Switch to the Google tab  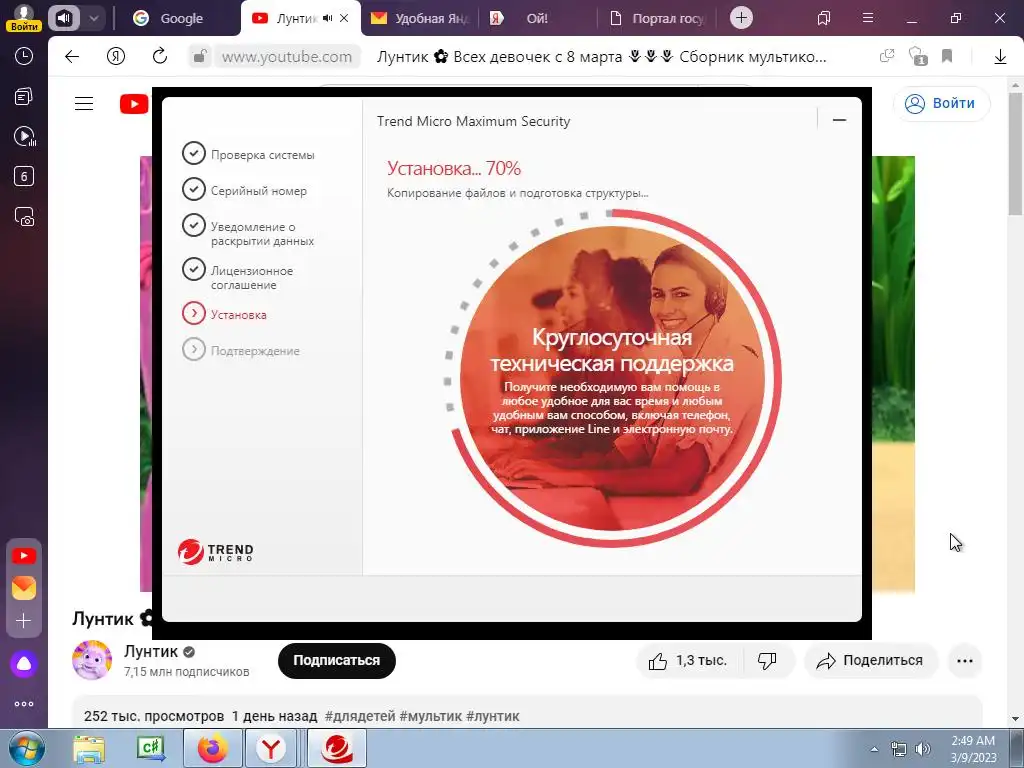(180, 18)
